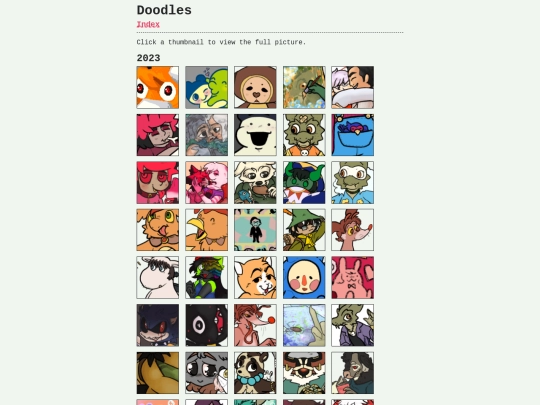540x405 pixels.
Task: Open the orange fox red-eyes thumbnail
Action: (158, 87)
